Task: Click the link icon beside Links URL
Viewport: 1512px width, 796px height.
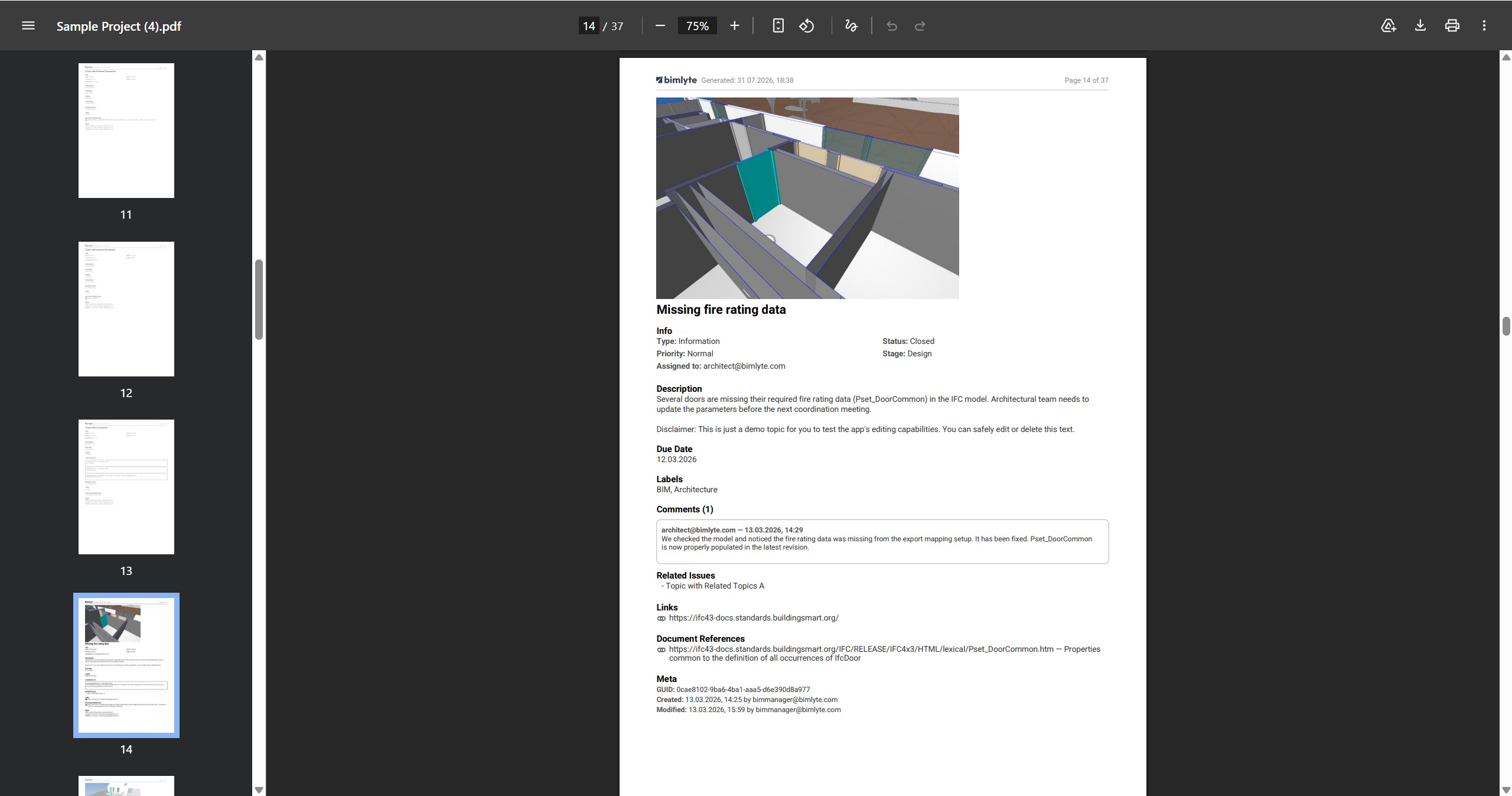Action: point(661,619)
